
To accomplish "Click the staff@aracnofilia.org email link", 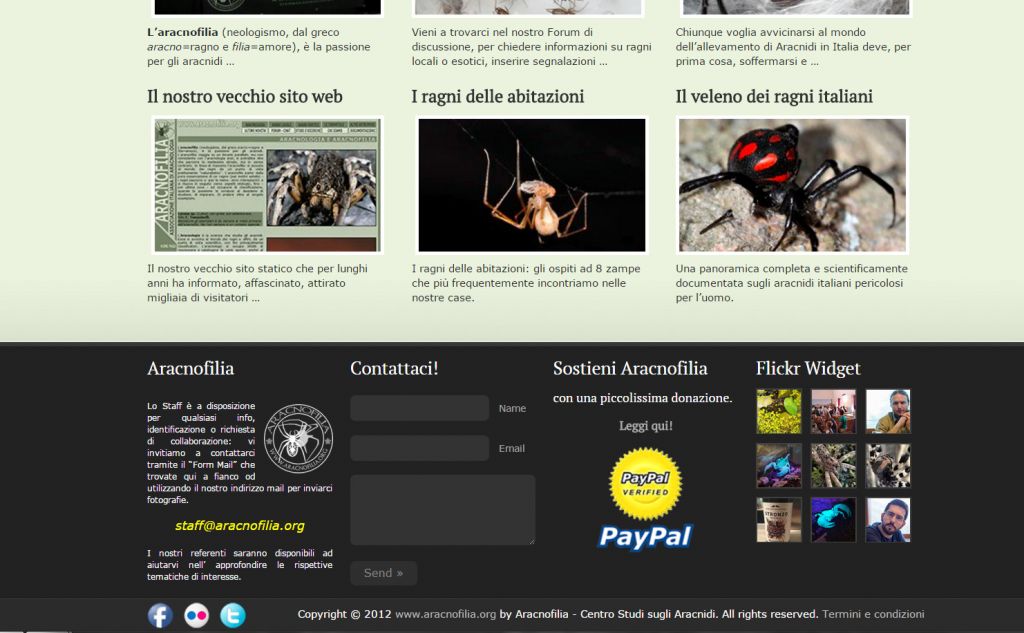I will [239, 526].
